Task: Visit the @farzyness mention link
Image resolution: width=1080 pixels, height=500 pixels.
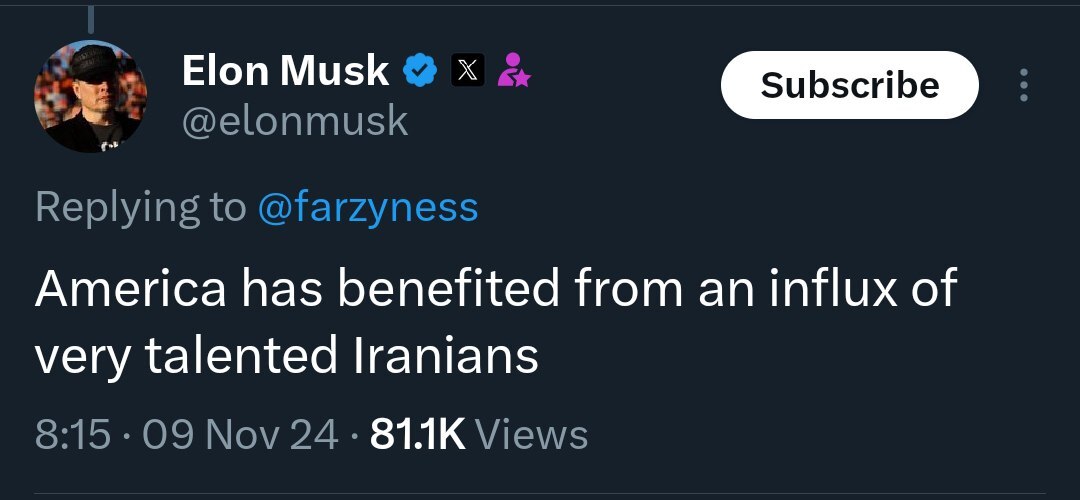Action: pyautogui.click(x=367, y=207)
